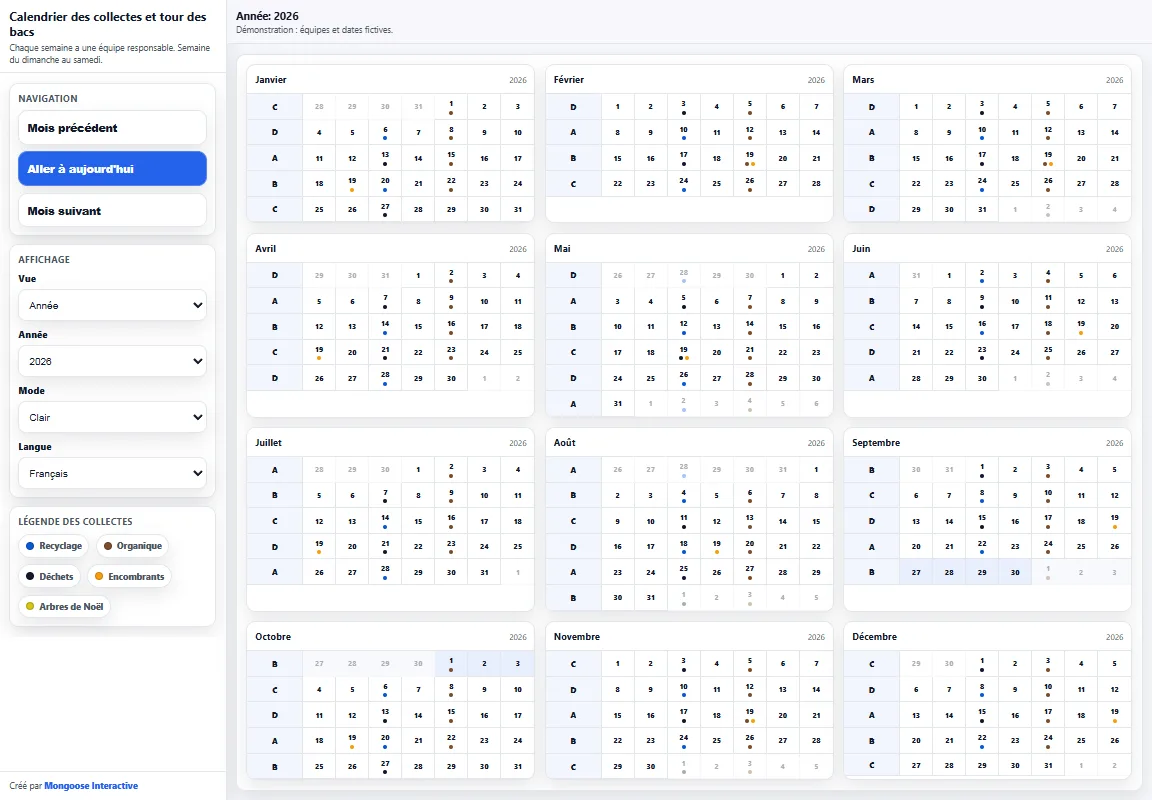Select June 23 in the Juin calendar
The width and height of the screenshot is (1152, 800).
pyautogui.click(x=982, y=353)
